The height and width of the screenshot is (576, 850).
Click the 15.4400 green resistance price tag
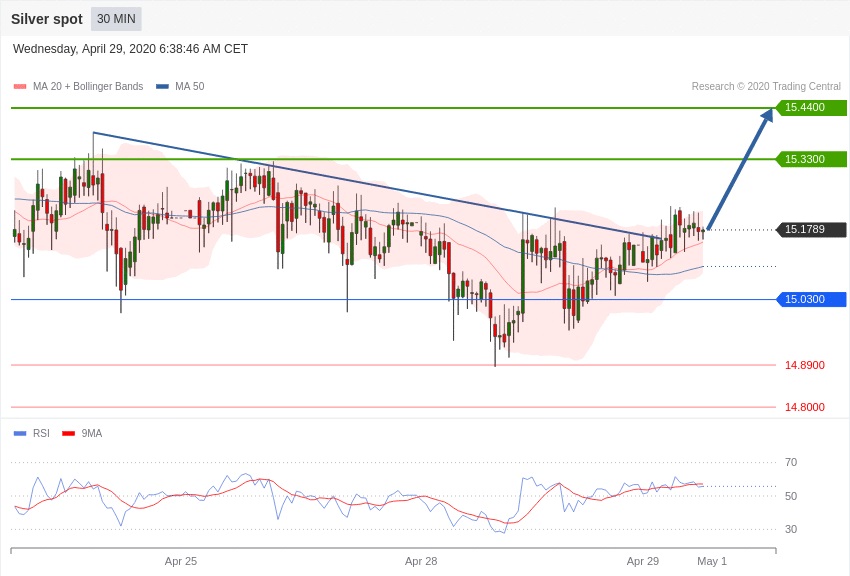pyautogui.click(x=812, y=107)
